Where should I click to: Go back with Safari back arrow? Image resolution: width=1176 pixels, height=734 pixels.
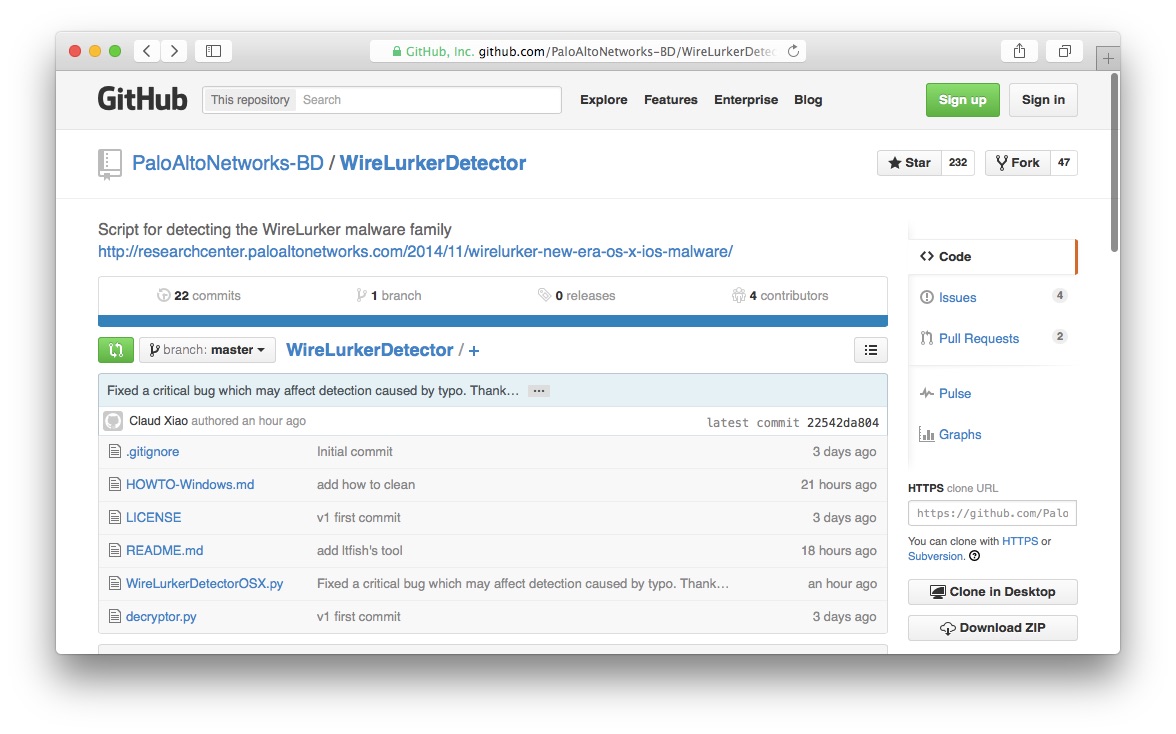point(147,51)
